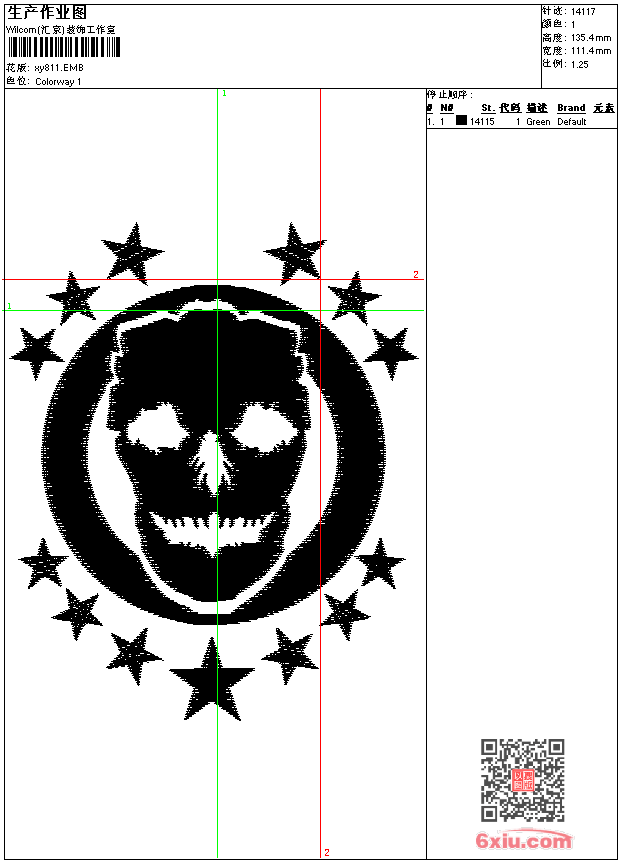Click the black thread color swatch
Screen dimensions: 620x860
coord(461,120)
